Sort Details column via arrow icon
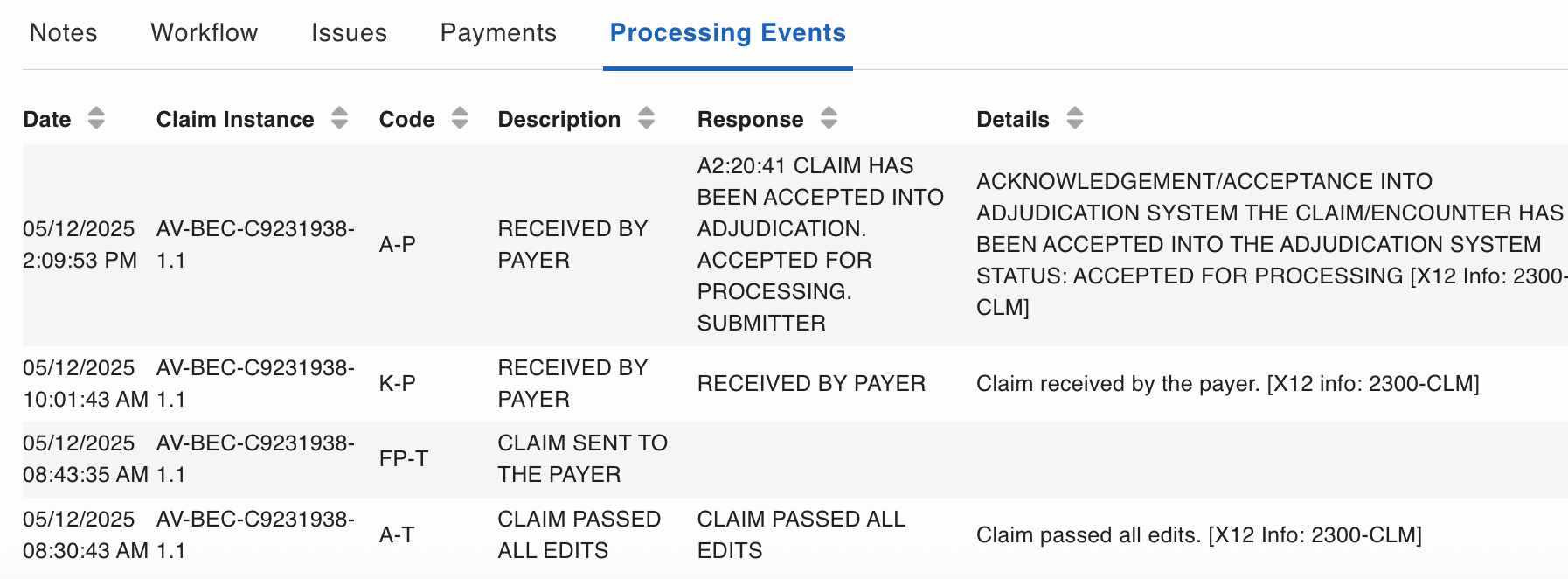The height and width of the screenshot is (579, 1568). click(1075, 118)
